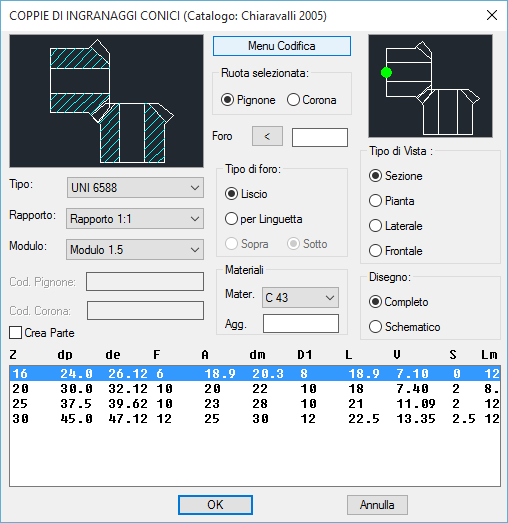Click the bevel gear section preview image
The image size is (508, 523).
pos(106,101)
